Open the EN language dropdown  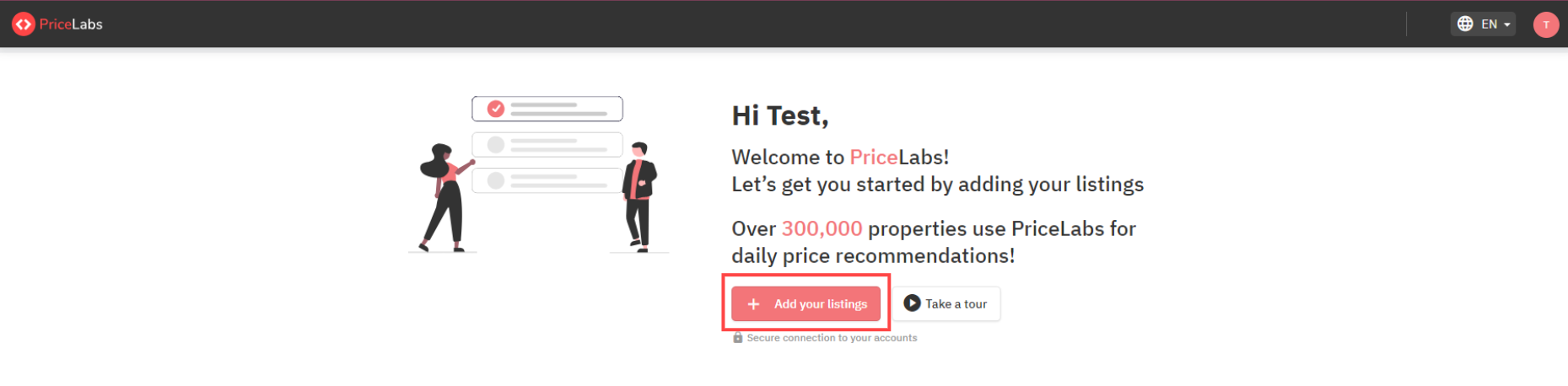(1483, 24)
